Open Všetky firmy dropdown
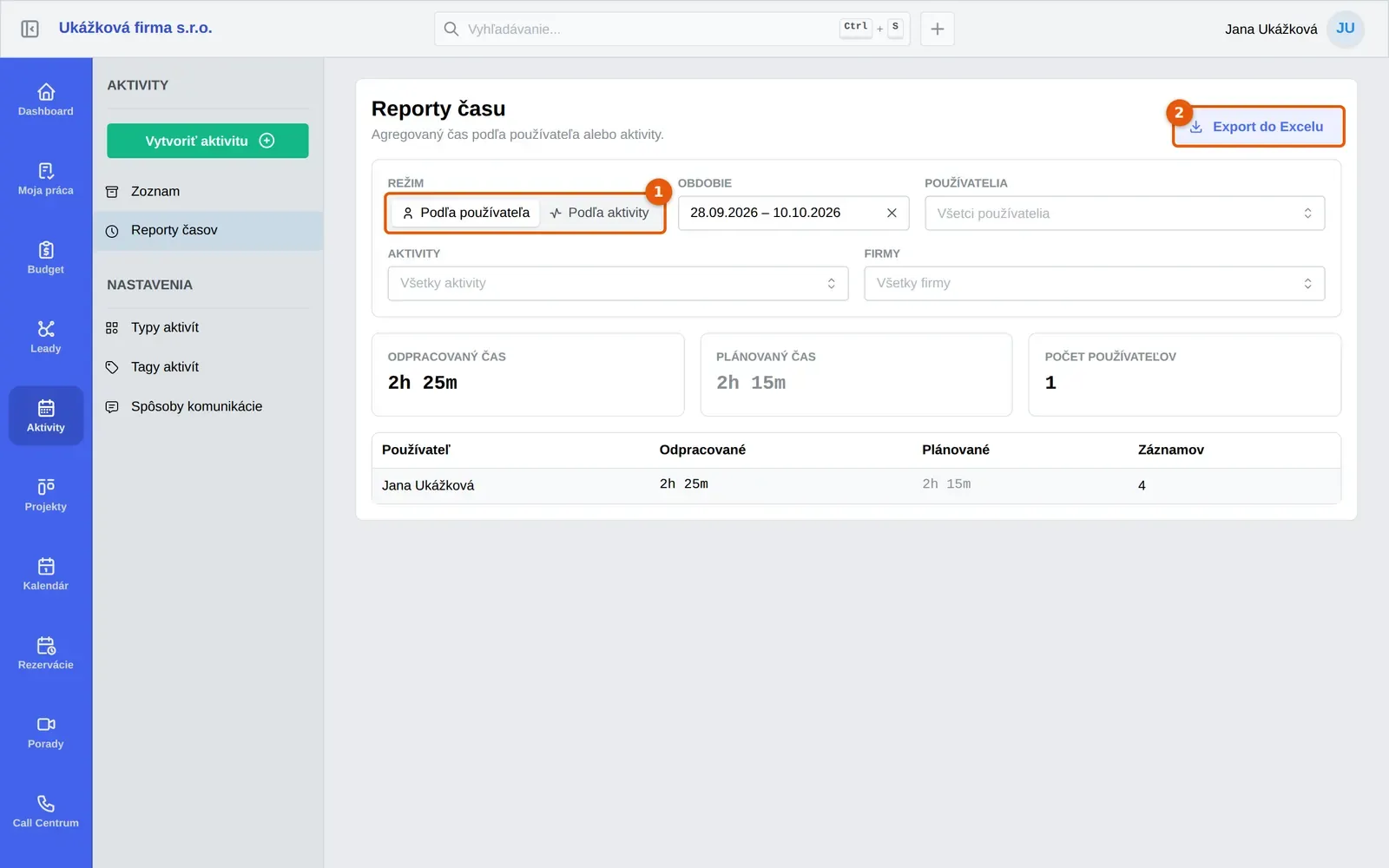 (1095, 284)
